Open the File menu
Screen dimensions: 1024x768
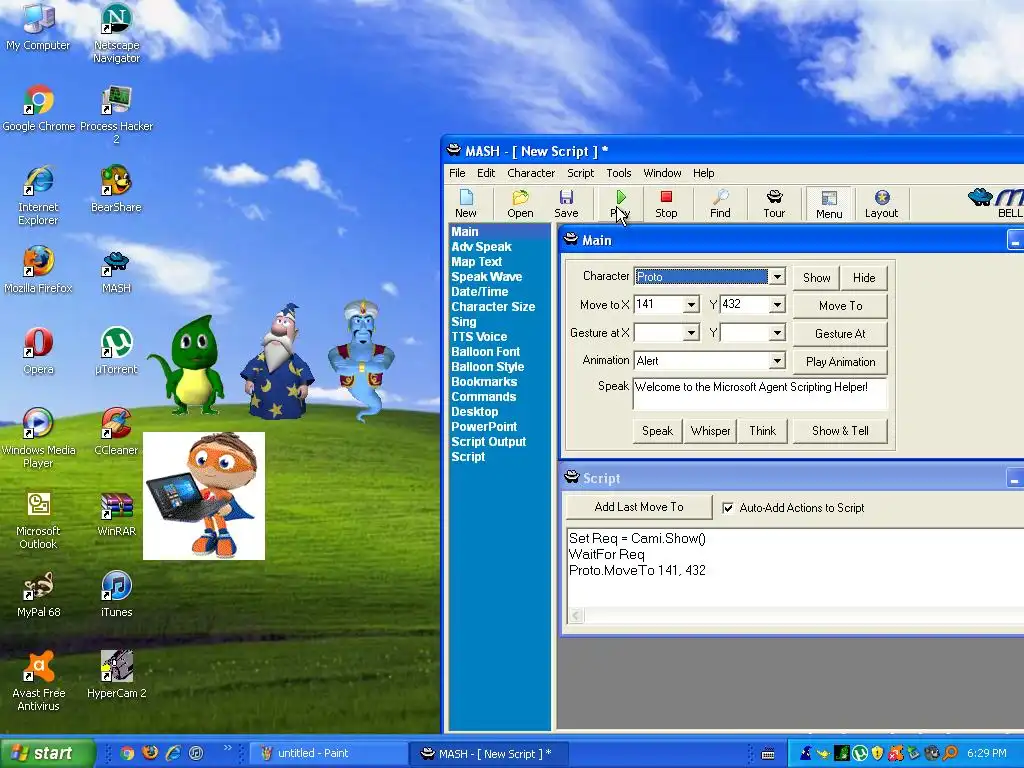457,173
